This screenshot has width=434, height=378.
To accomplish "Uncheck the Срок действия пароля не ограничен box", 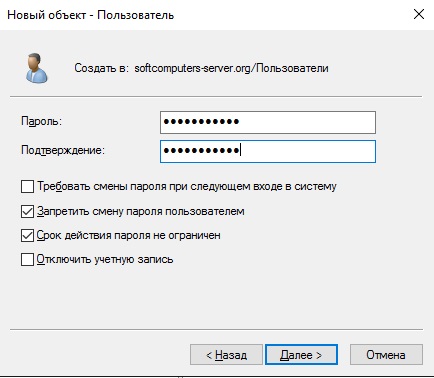I will [27, 235].
